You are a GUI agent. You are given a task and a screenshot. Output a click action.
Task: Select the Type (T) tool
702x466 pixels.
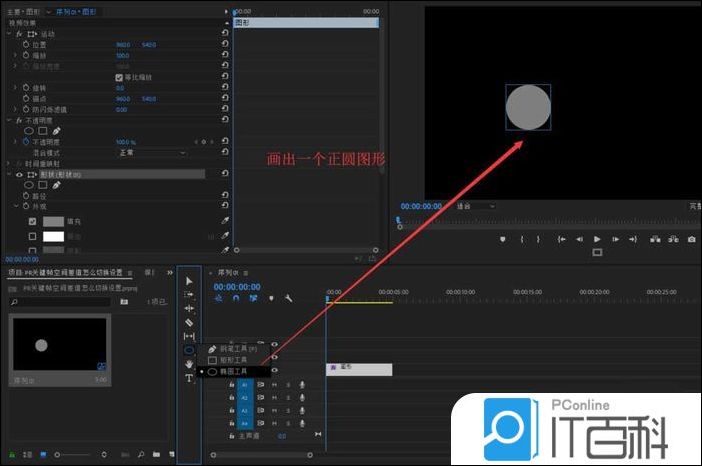pos(189,378)
